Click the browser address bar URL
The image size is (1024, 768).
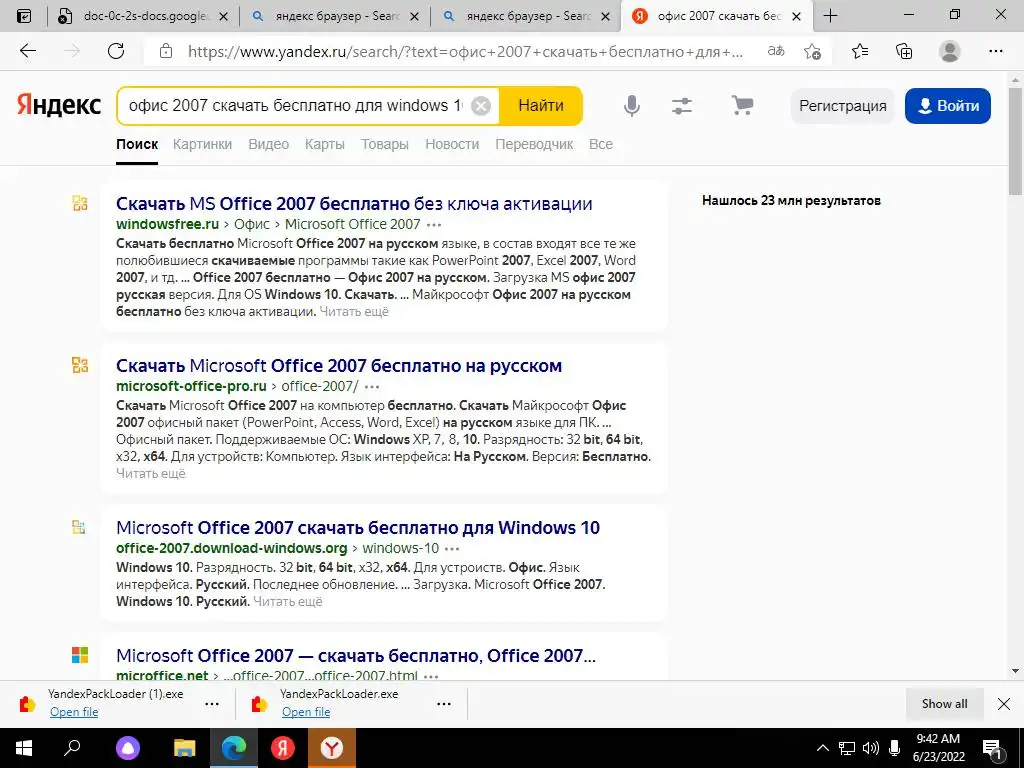pyautogui.click(x=465, y=51)
